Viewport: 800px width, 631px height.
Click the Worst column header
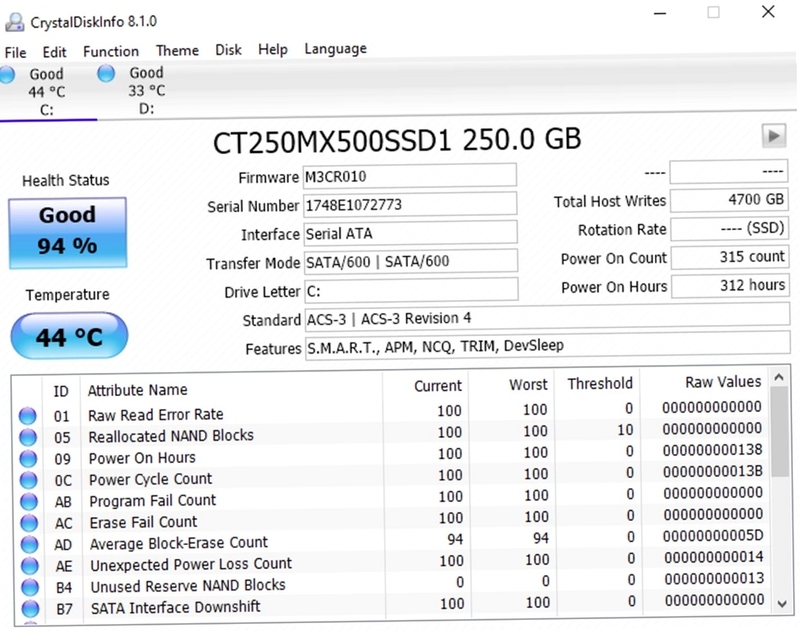click(528, 385)
